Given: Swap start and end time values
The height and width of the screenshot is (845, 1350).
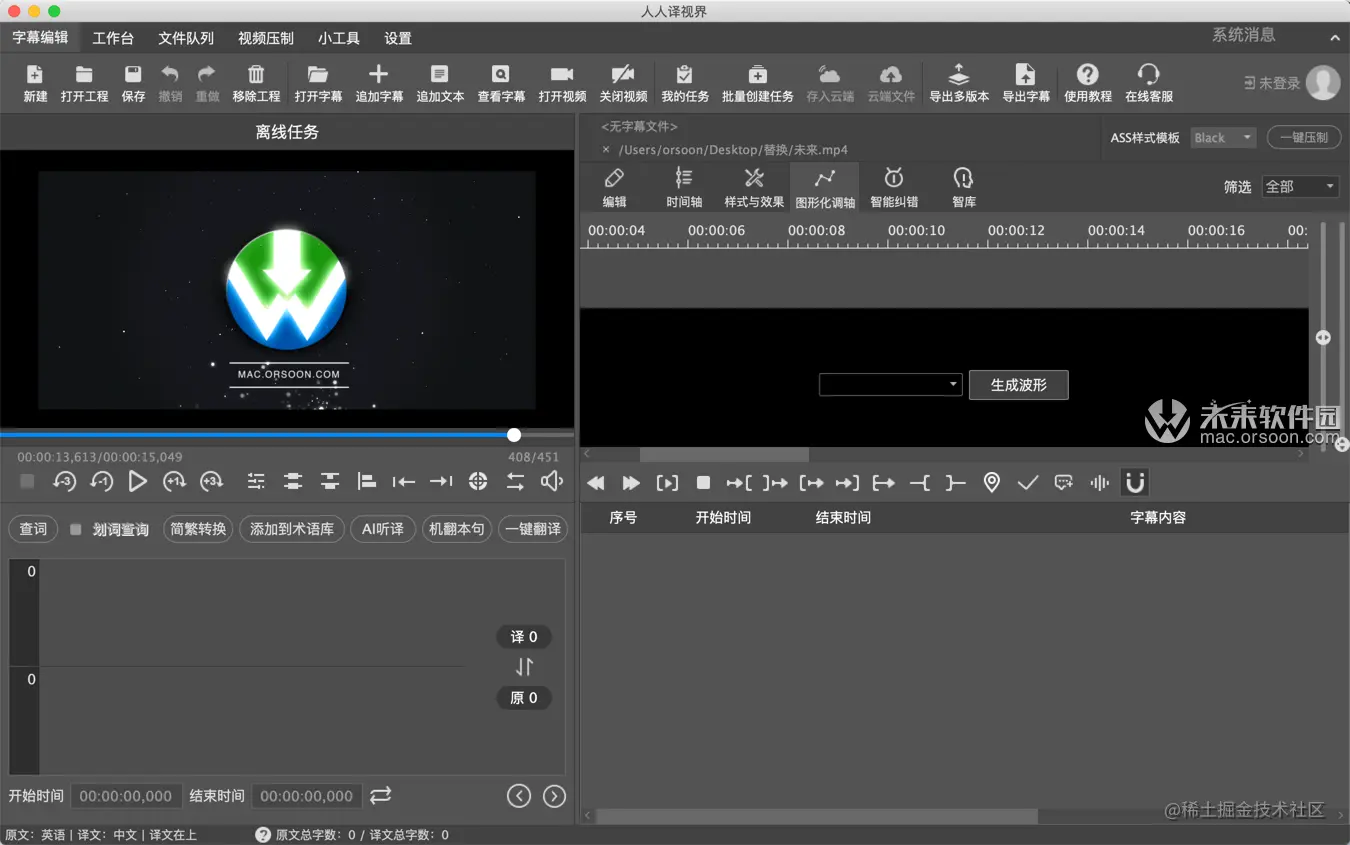Looking at the screenshot, I should coord(380,796).
